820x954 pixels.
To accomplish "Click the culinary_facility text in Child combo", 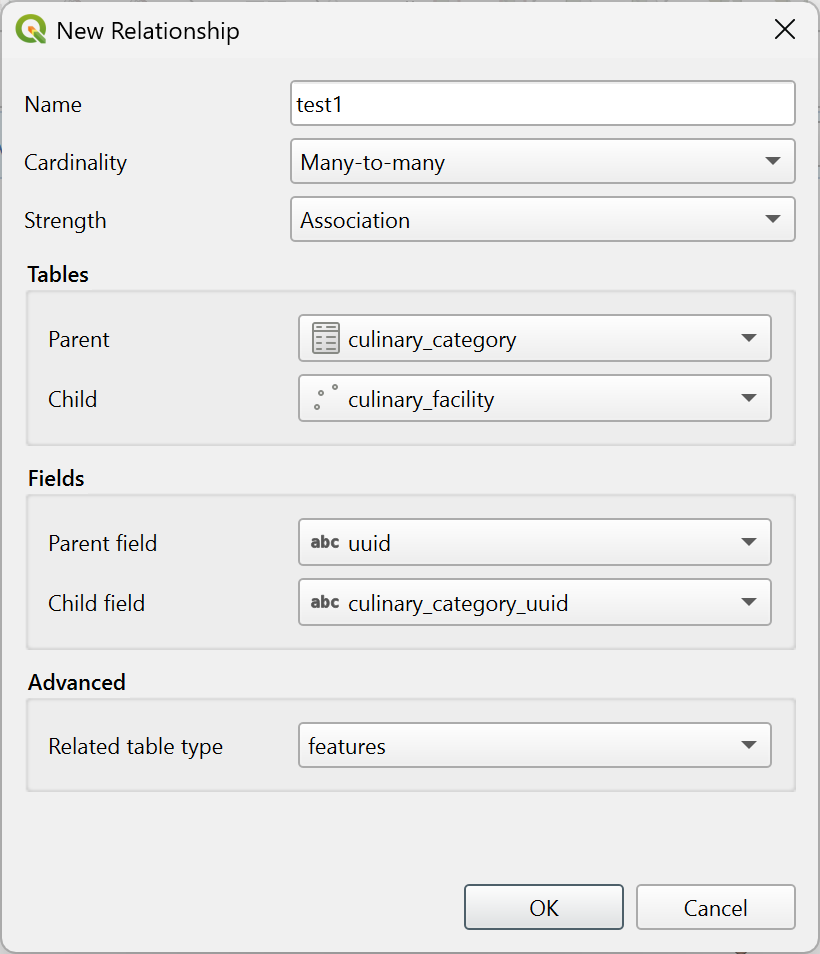I will point(421,400).
